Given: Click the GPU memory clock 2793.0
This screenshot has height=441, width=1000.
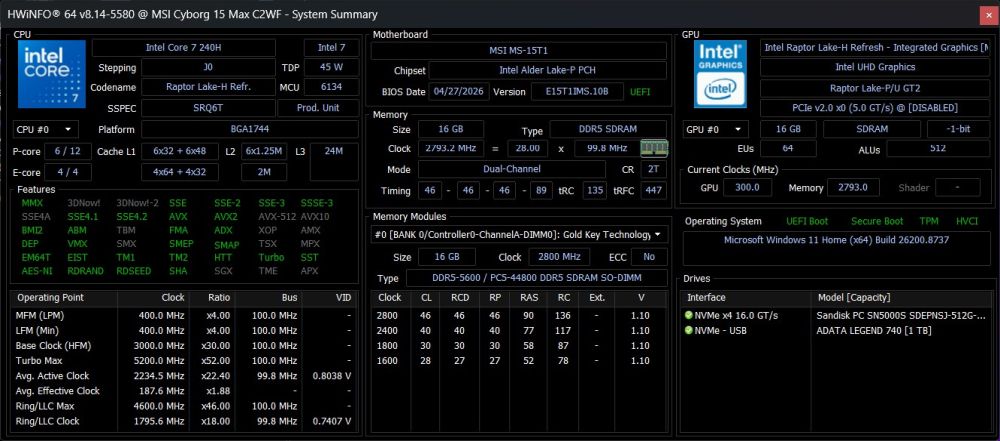Looking at the screenshot, I should 855,188.
